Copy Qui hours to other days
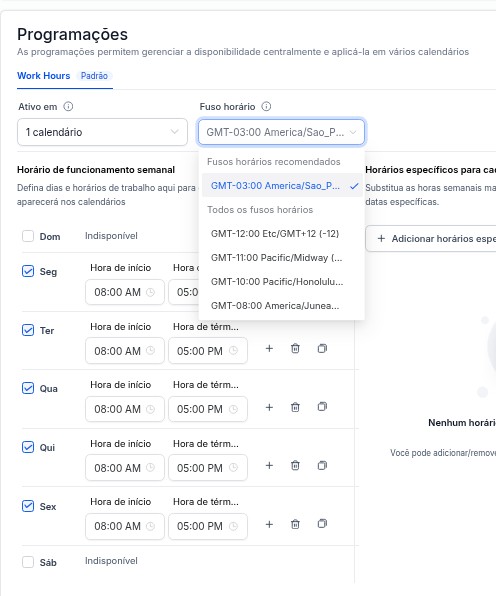Image resolution: width=496 pixels, height=596 pixels. coord(322,466)
